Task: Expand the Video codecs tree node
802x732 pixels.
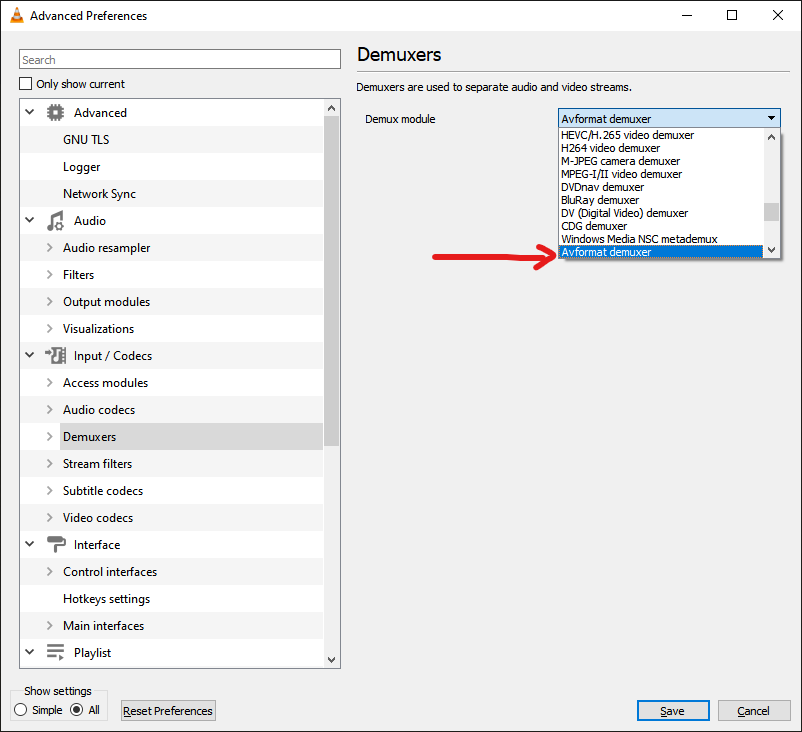Action: pos(50,518)
